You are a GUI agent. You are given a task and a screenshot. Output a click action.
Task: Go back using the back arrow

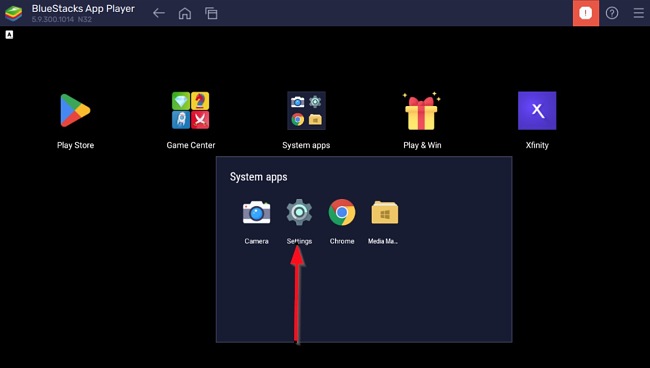click(159, 13)
